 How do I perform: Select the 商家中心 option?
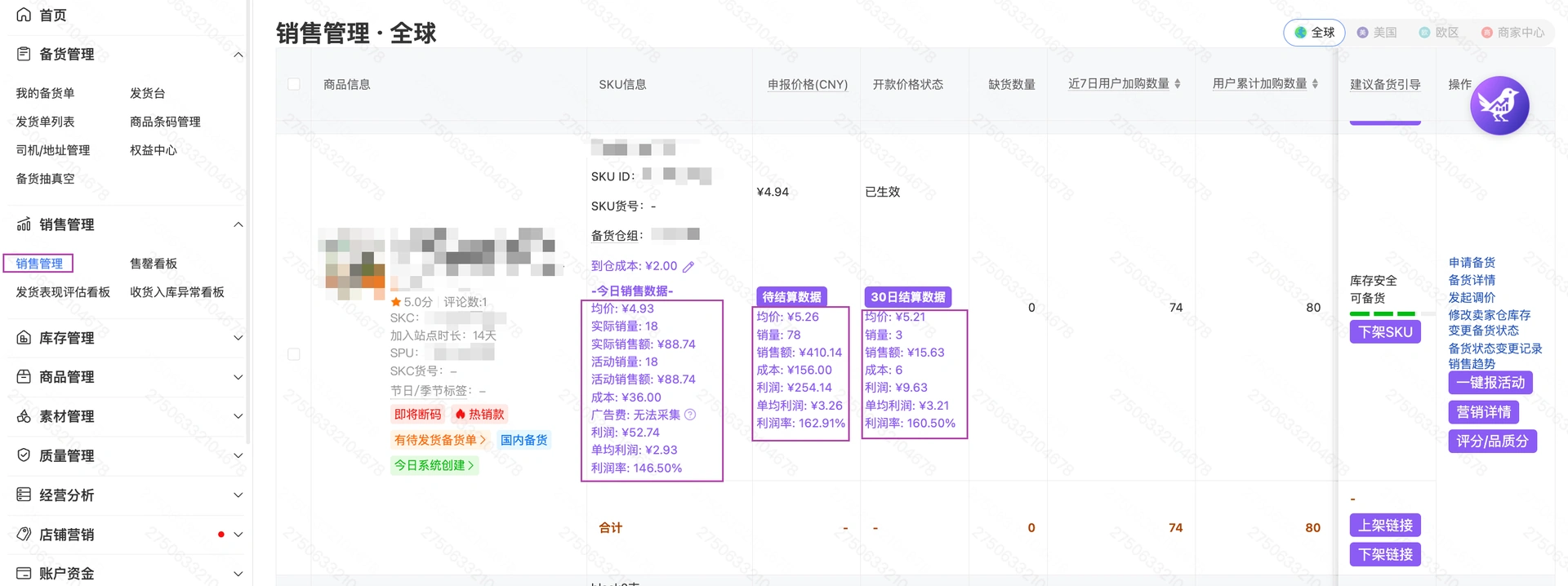pyautogui.click(x=1512, y=33)
